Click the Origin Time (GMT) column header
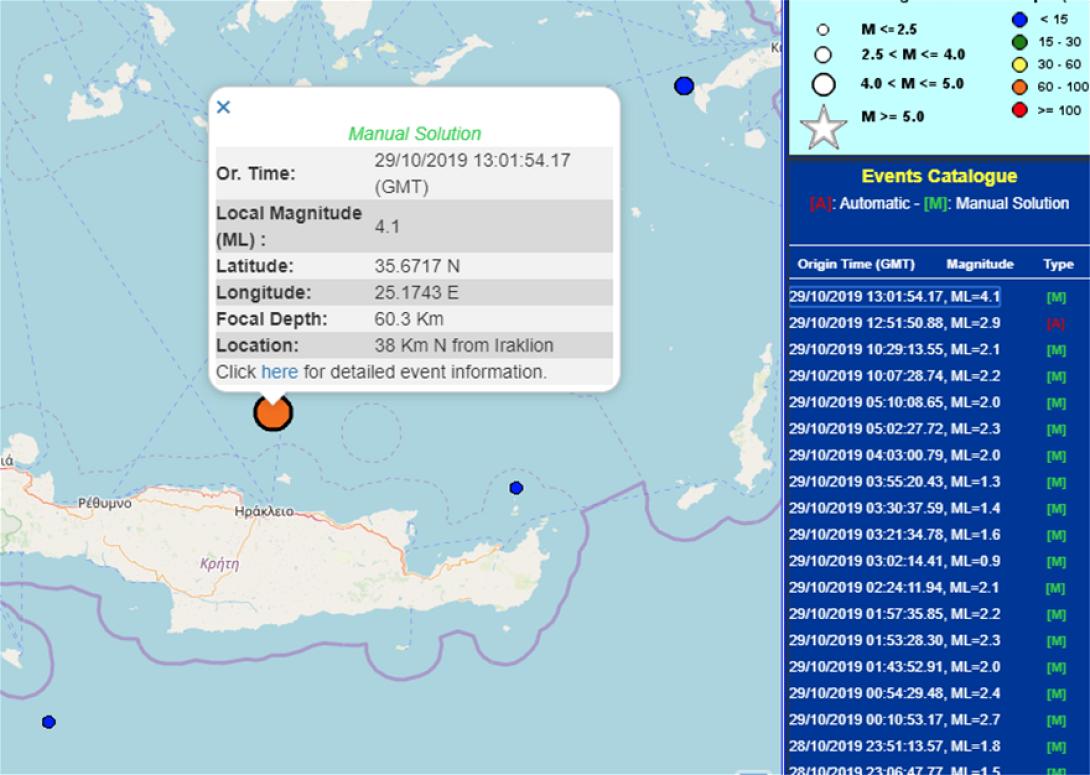 coord(856,265)
